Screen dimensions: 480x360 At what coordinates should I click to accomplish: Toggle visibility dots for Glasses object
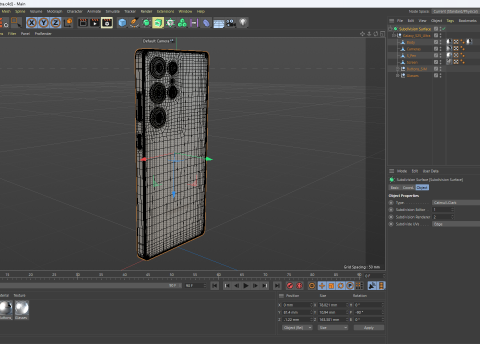pos(440,76)
